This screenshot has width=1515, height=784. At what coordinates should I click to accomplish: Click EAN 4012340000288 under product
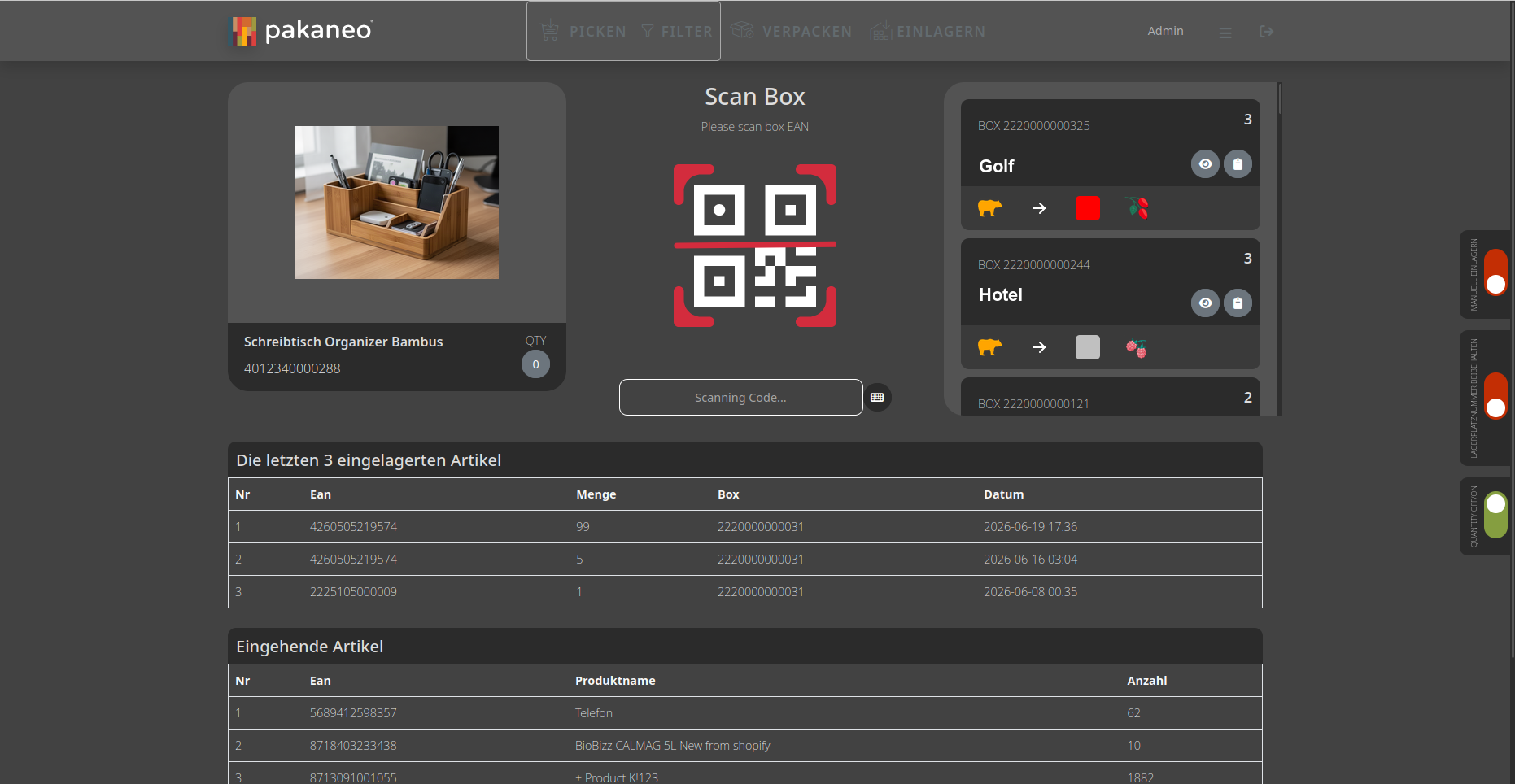pyautogui.click(x=292, y=368)
